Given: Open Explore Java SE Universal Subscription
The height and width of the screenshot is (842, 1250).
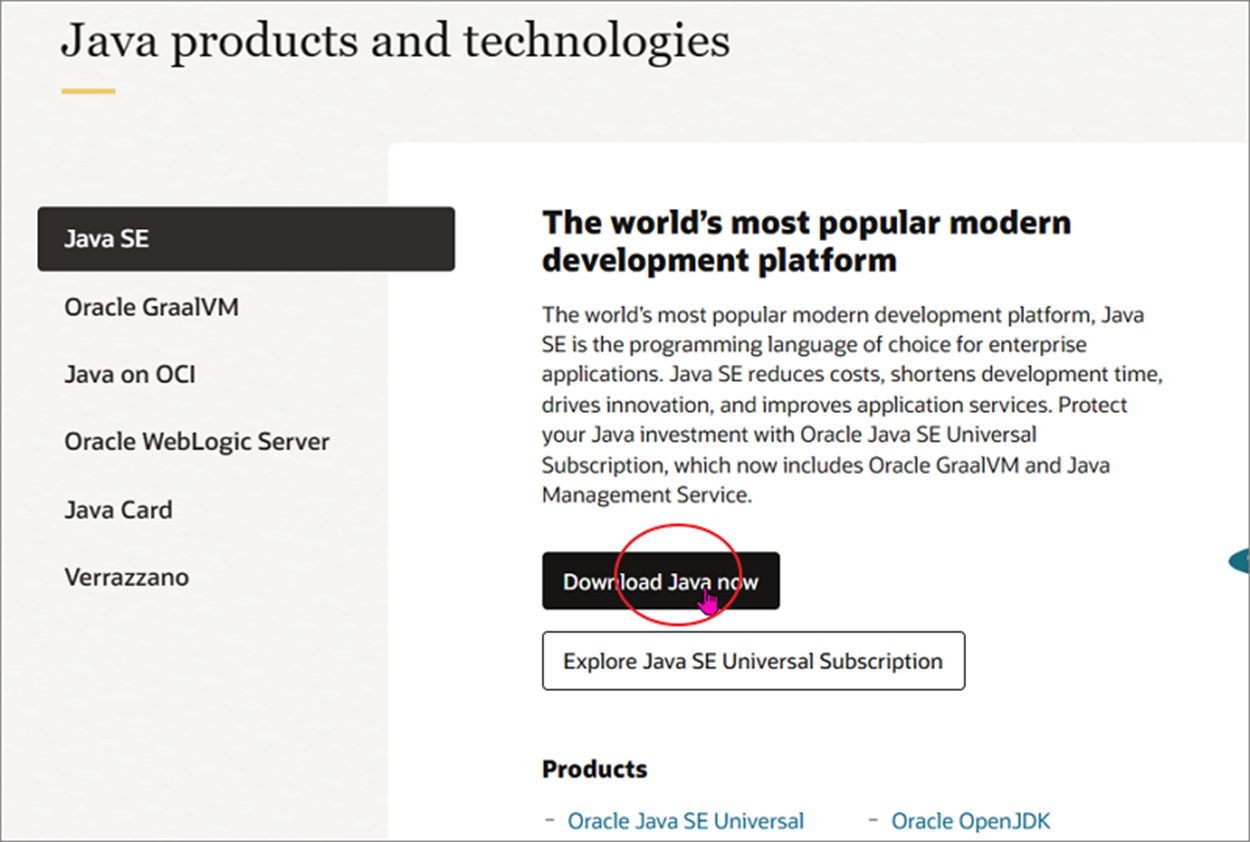Looking at the screenshot, I should point(753,661).
